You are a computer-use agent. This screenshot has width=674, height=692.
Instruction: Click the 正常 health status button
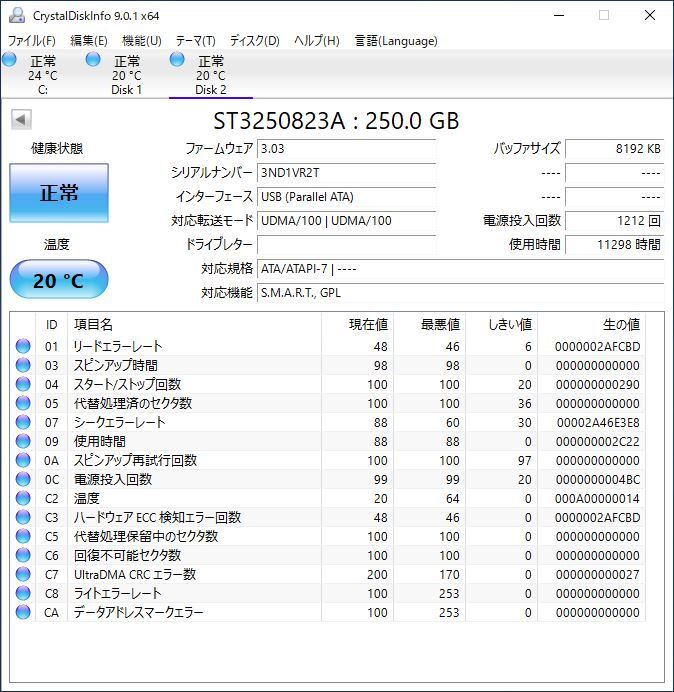(59, 193)
